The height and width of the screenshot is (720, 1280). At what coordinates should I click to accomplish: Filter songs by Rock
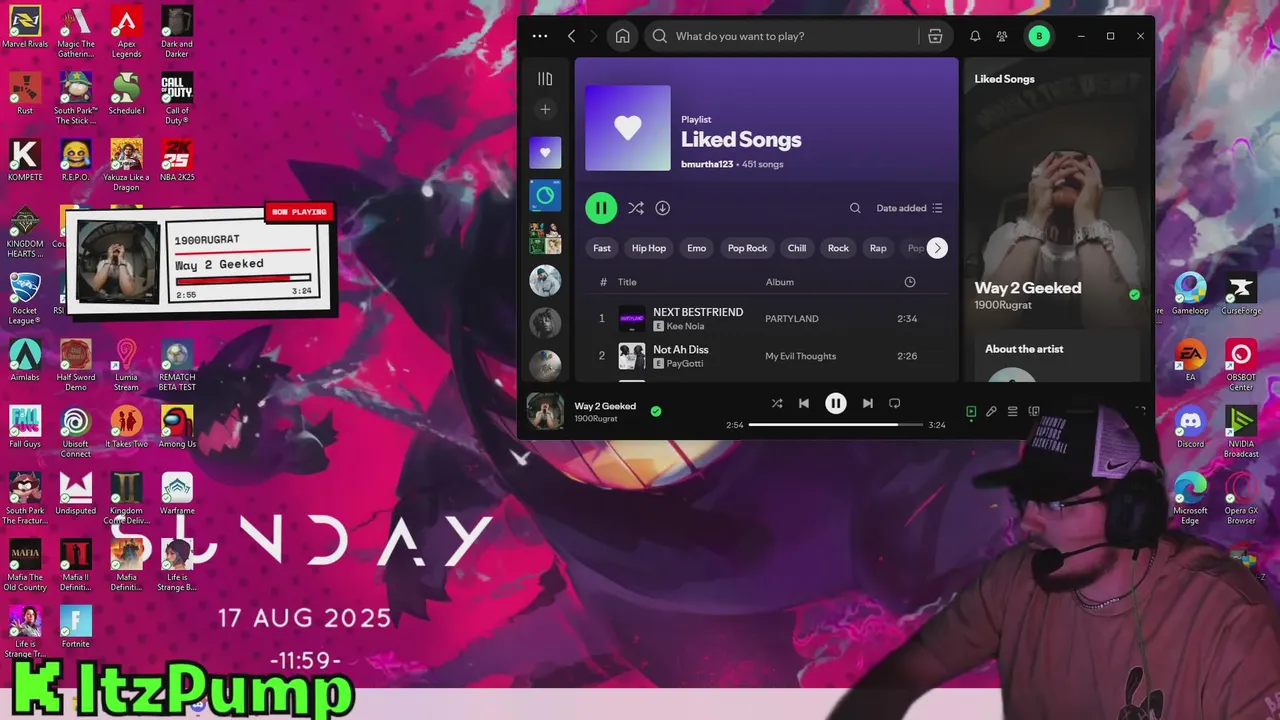(838, 248)
